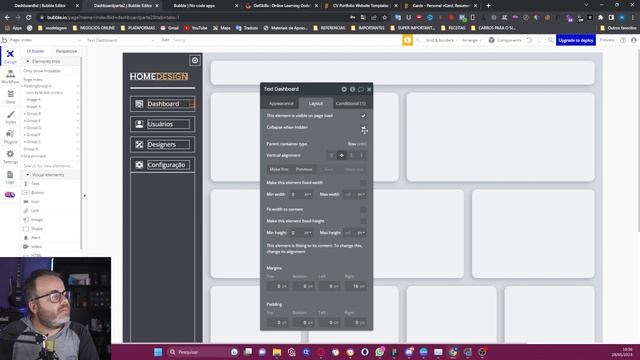Switch to the Conditional tab
The height and width of the screenshot is (360, 640).
(x=350, y=103)
